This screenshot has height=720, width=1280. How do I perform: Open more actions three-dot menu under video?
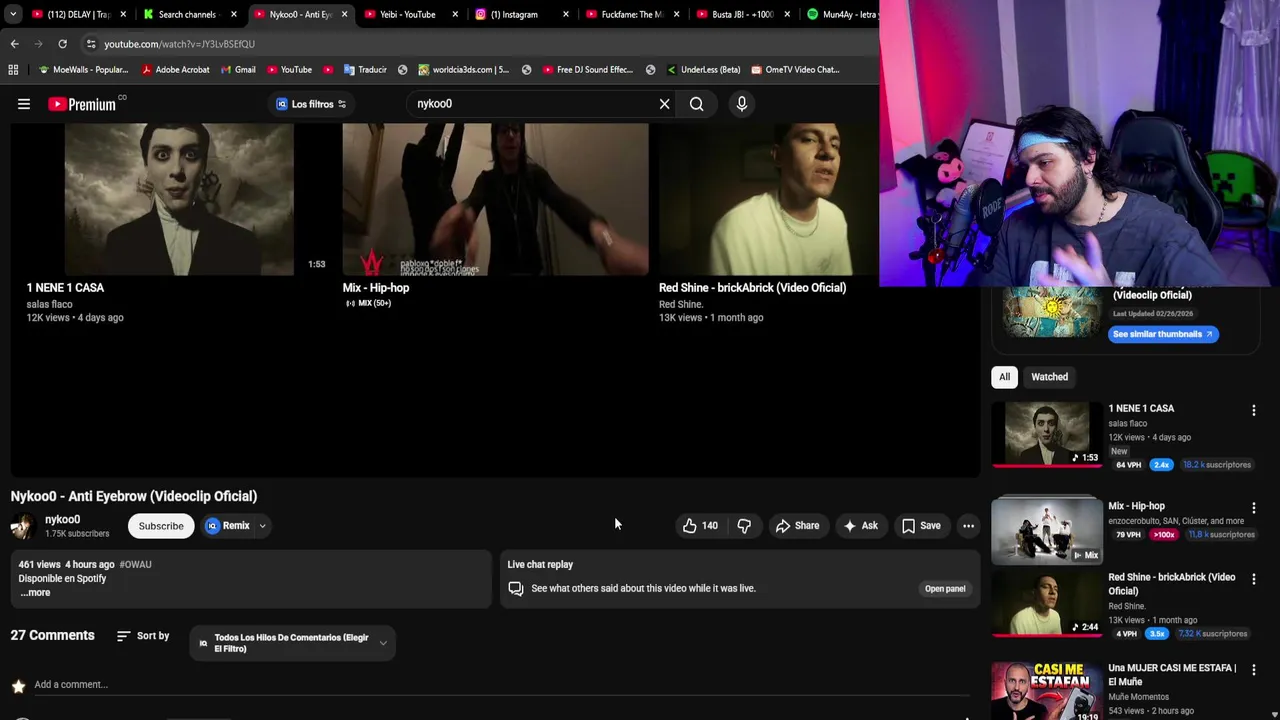pos(968,525)
